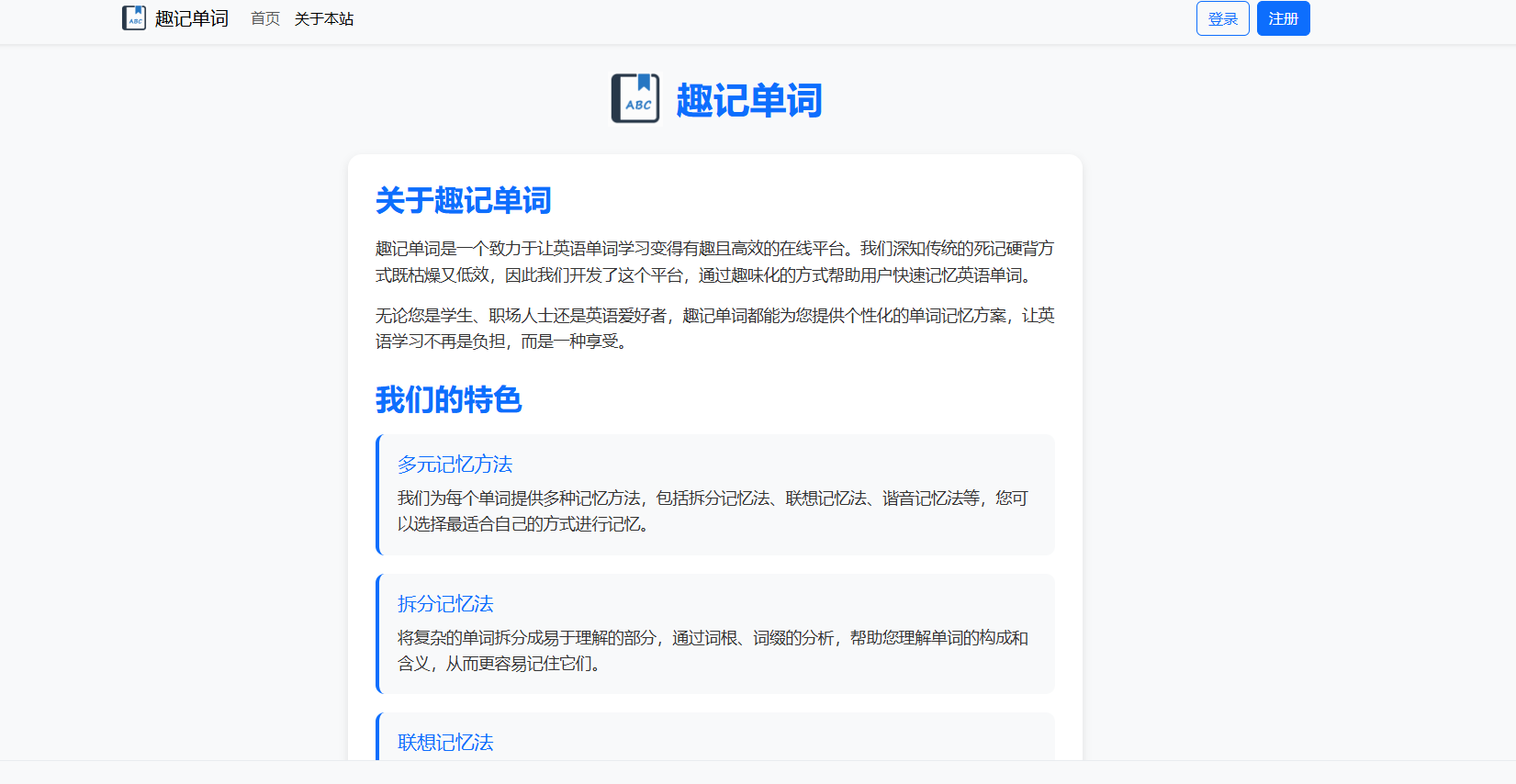This screenshot has height=784, width=1516.
Task: Click the large 趣记单词 page title
Action: (x=749, y=100)
